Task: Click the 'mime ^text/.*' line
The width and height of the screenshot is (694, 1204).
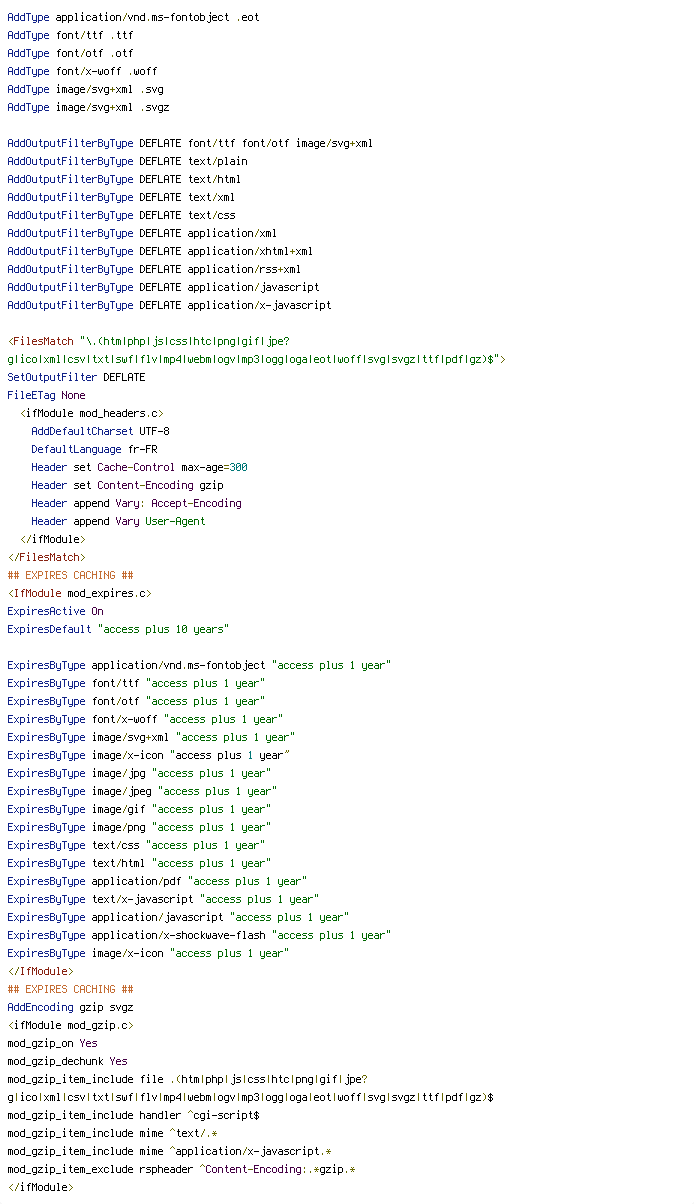Action: coord(112,1133)
